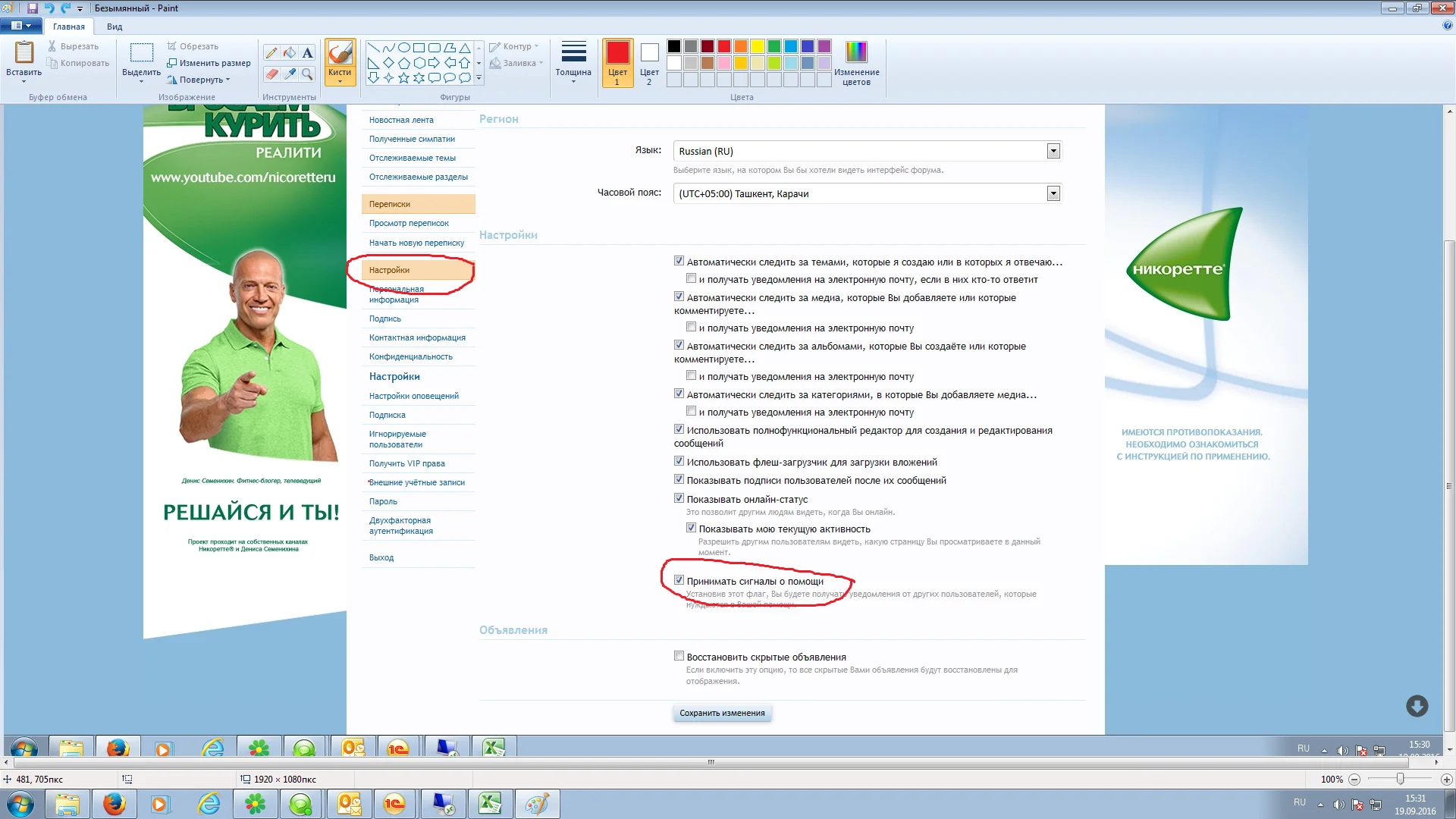Pick the Color picker eyedropper tool
Viewport: 1456px width, 819px height.
pyautogui.click(x=290, y=74)
